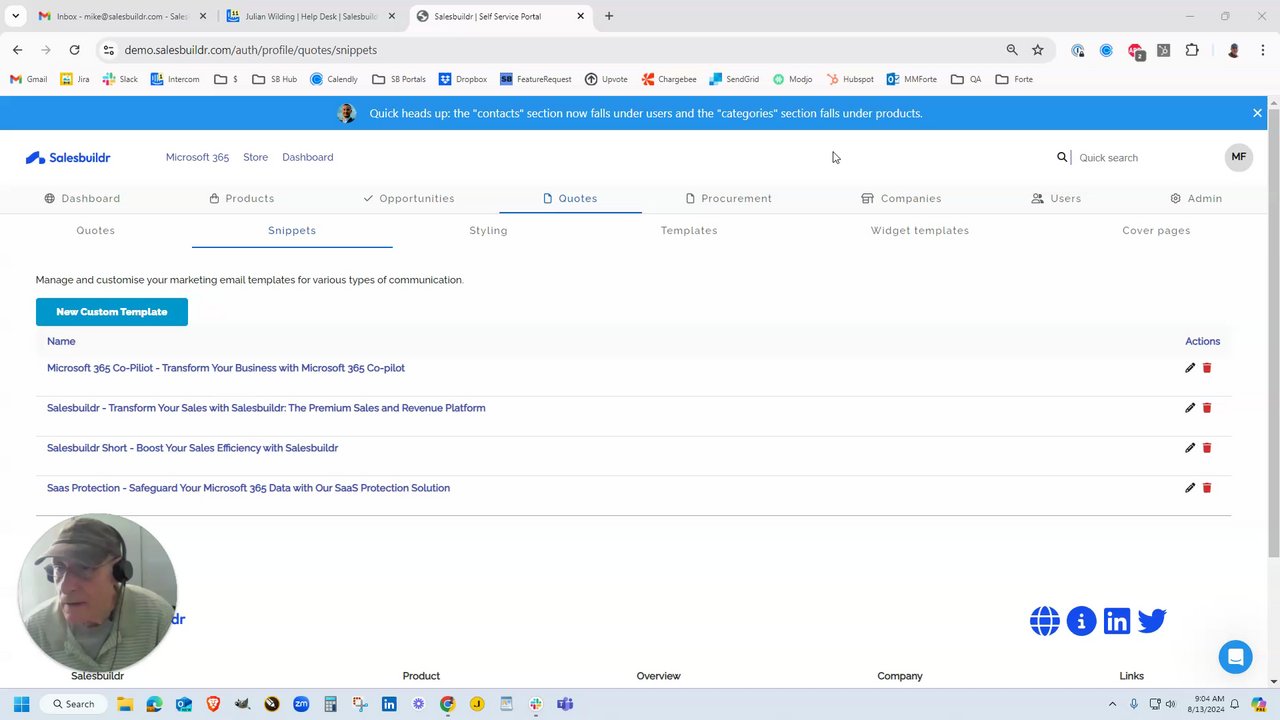
Task: Open the LinkedIn icon in footer
Action: tap(1117, 621)
